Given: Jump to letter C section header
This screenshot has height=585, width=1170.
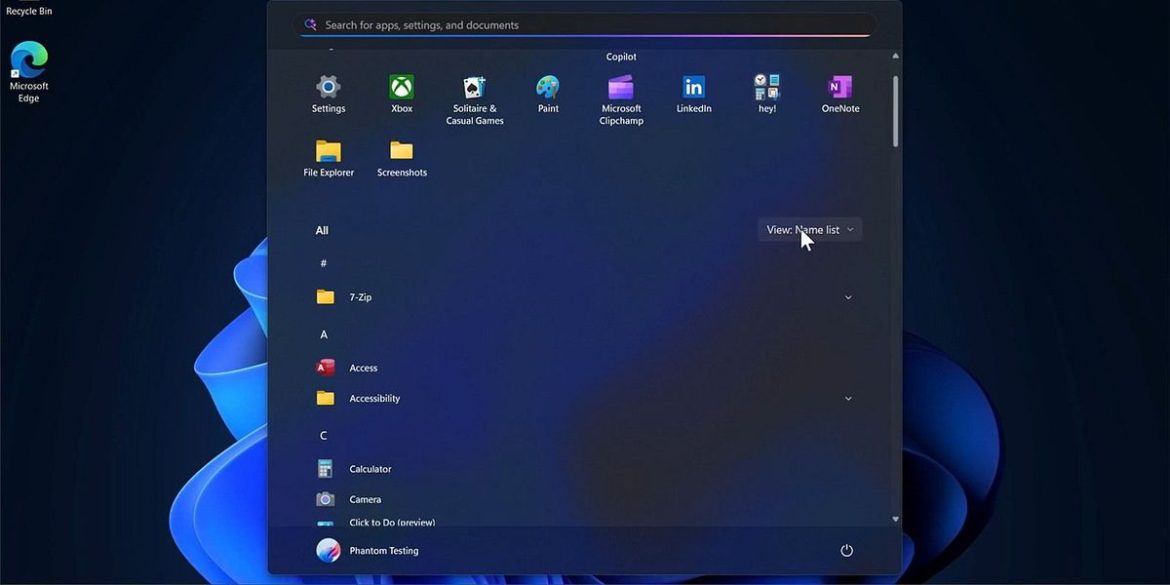Looking at the screenshot, I should click(x=324, y=436).
